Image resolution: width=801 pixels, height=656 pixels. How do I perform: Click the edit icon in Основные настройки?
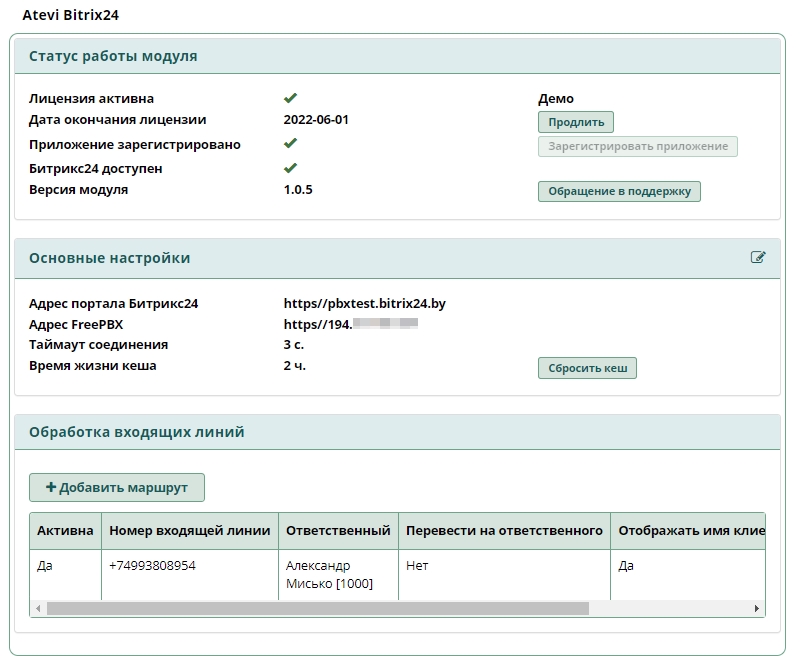point(758,258)
